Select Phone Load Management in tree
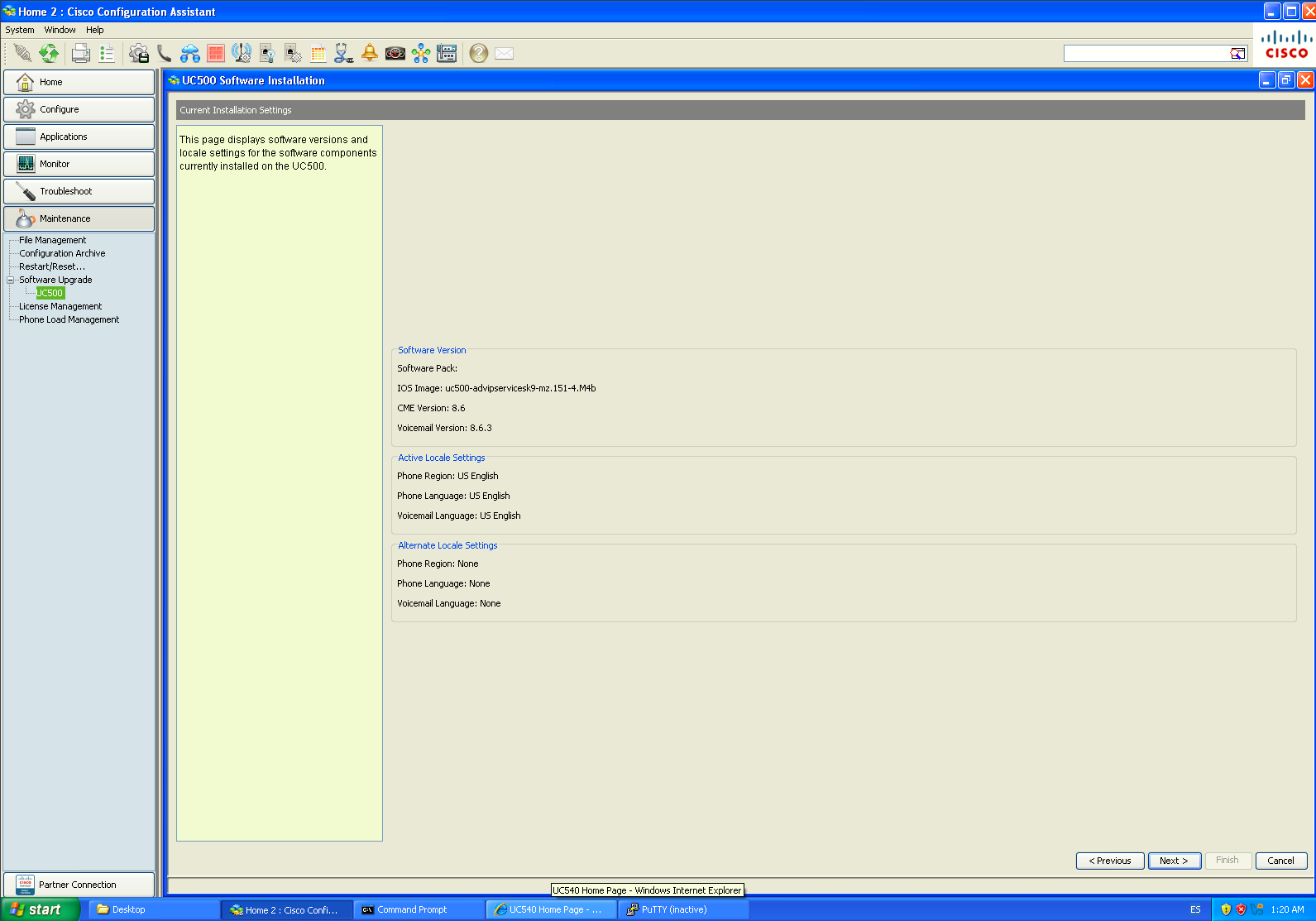Screen dimensions: 1316x921 69,319
